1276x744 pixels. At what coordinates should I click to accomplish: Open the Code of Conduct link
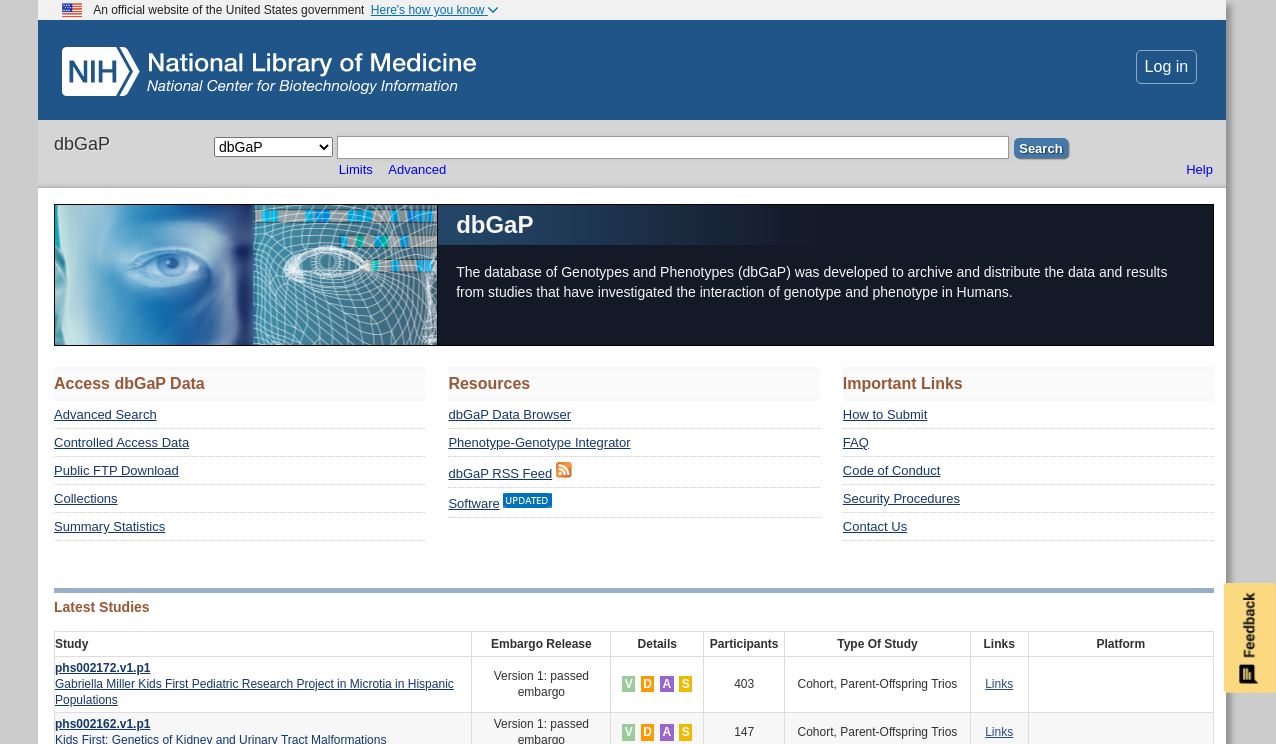coord(891,471)
